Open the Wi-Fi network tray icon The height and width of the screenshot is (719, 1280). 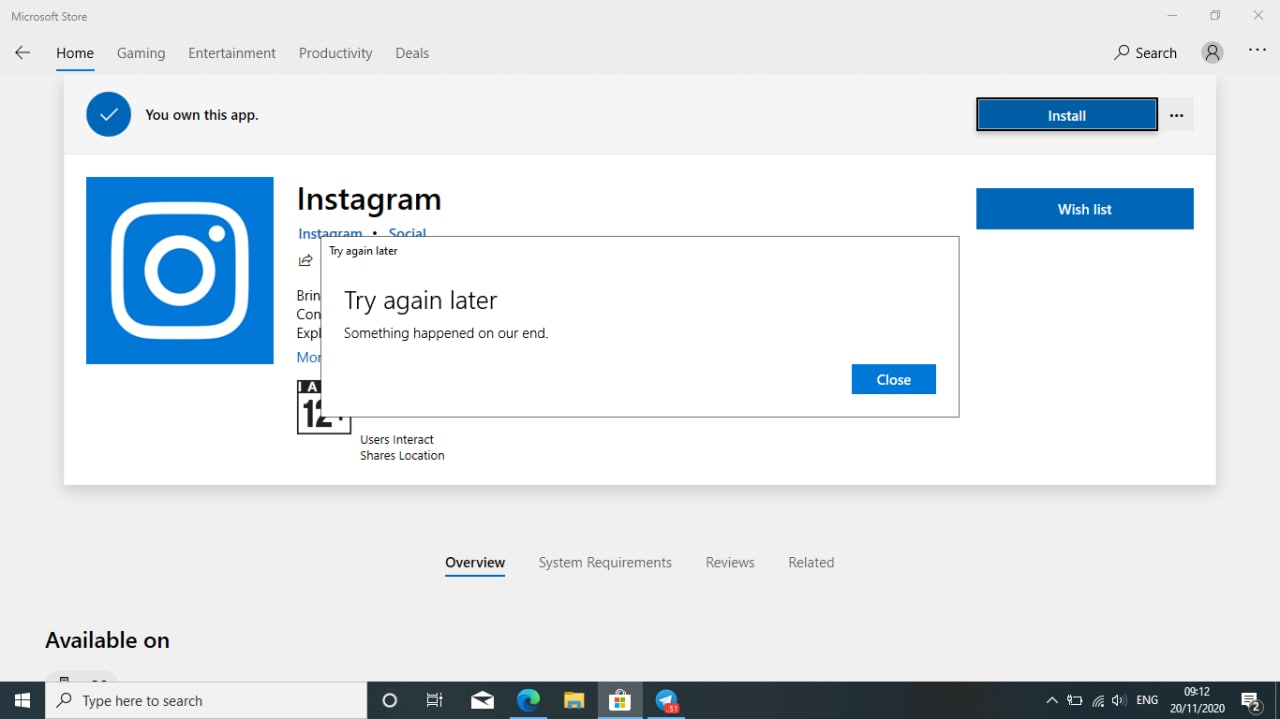1098,700
